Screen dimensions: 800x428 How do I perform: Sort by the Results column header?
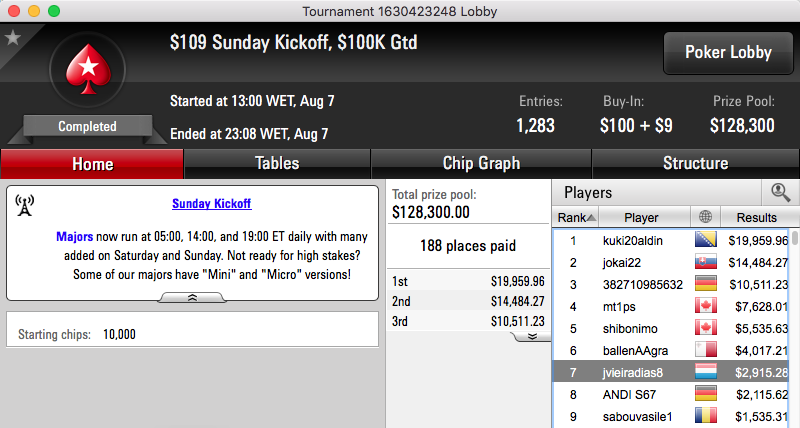(x=757, y=217)
